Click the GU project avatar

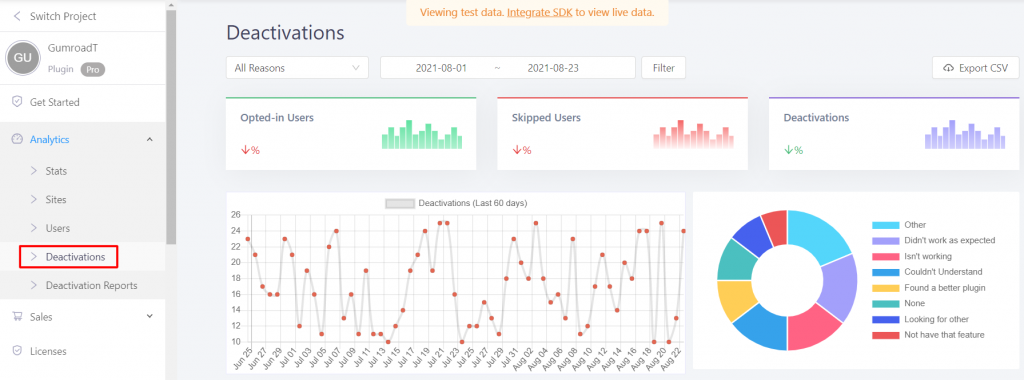23,58
